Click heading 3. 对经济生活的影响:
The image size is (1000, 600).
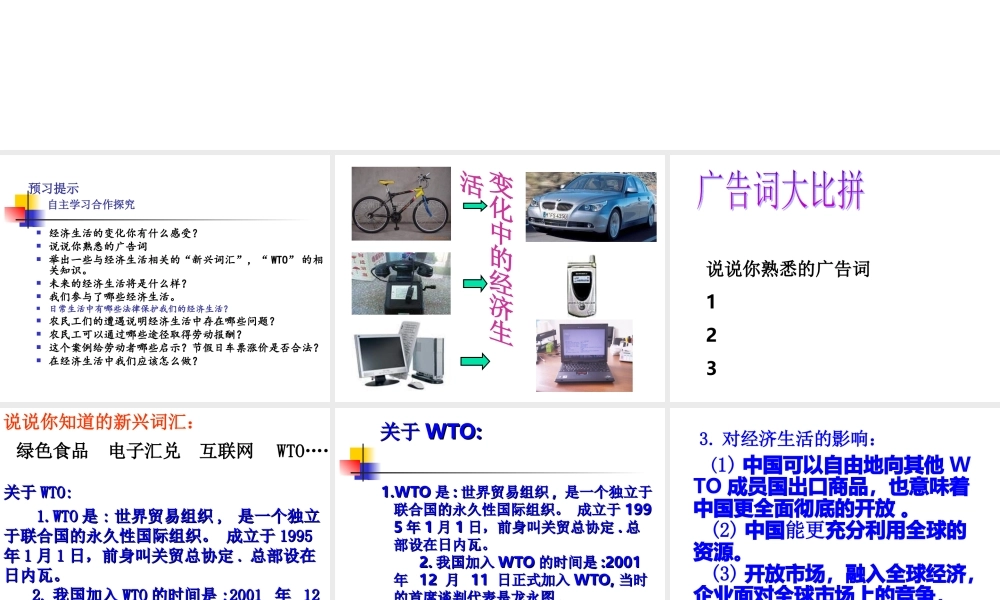(x=788, y=439)
